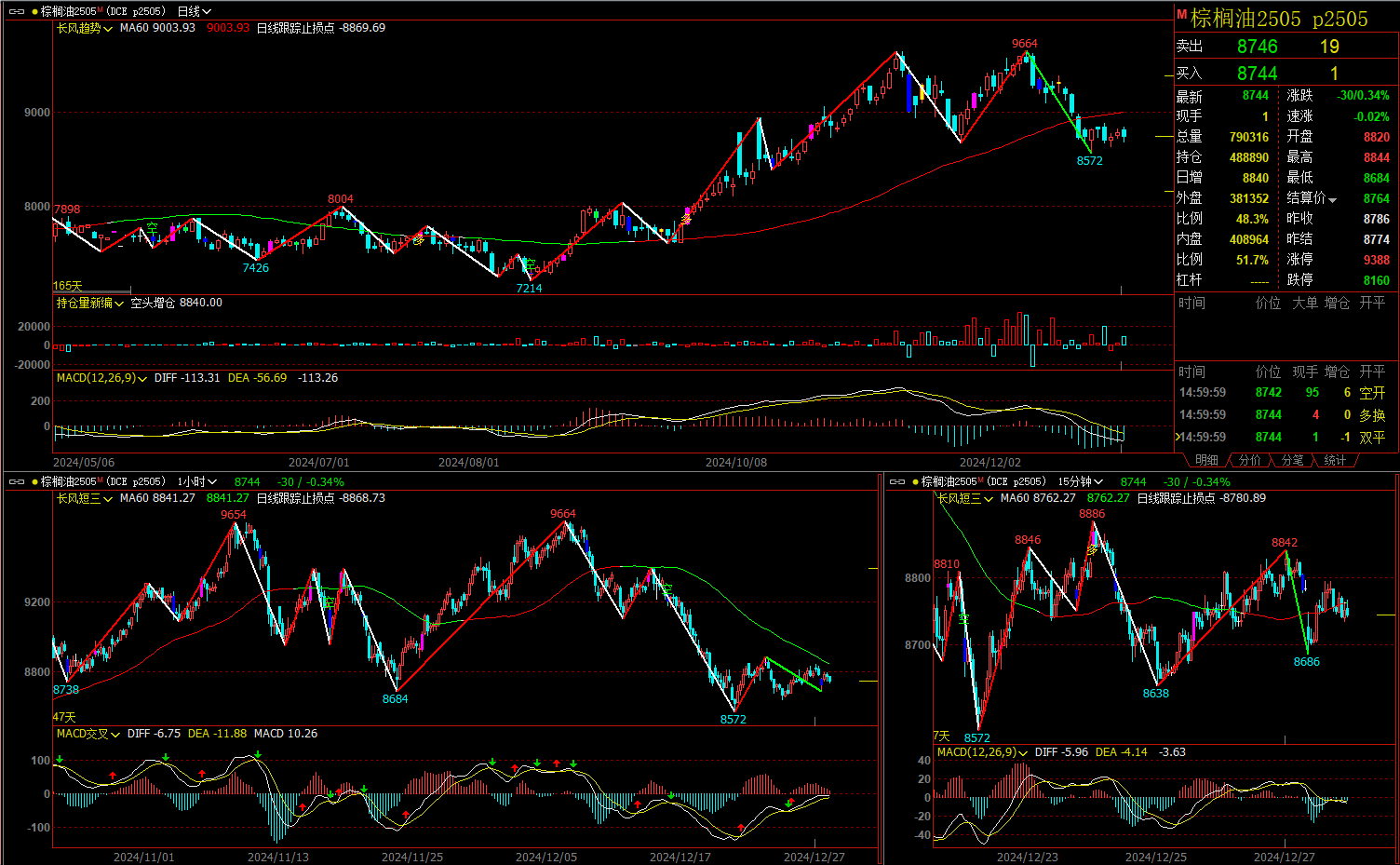Switch to the 分价 tab
Viewport: 1400px width, 865px height.
click(1249, 460)
